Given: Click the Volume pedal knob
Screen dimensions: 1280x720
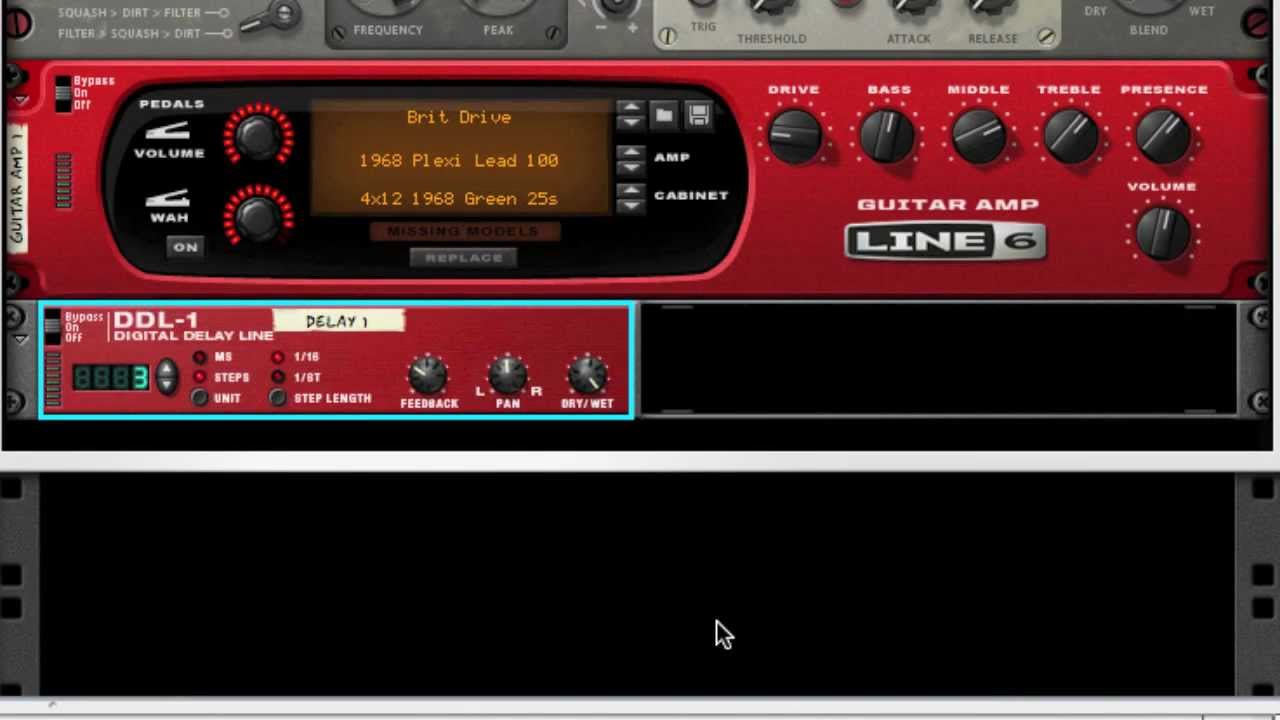Looking at the screenshot, I should pyautogui.click(x=258, y=135).
